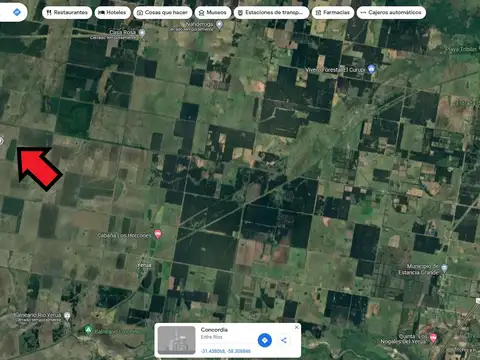This screenshot has height=360, width=480.
Task: Click the green campground pin near Balneario
Action: pyautogui.click(x=88, y=330)
